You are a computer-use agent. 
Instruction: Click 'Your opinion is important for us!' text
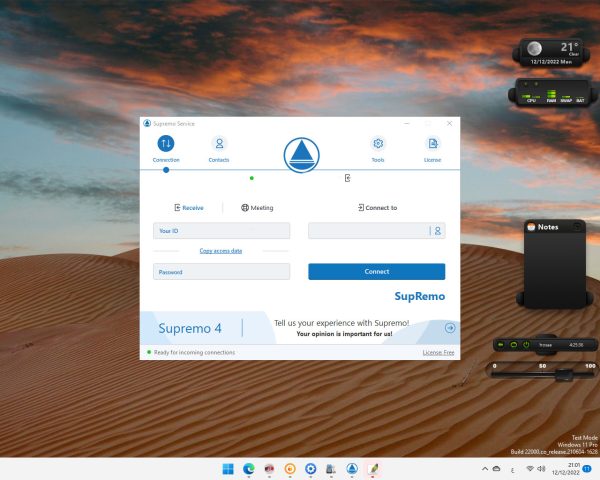point(344,334)
